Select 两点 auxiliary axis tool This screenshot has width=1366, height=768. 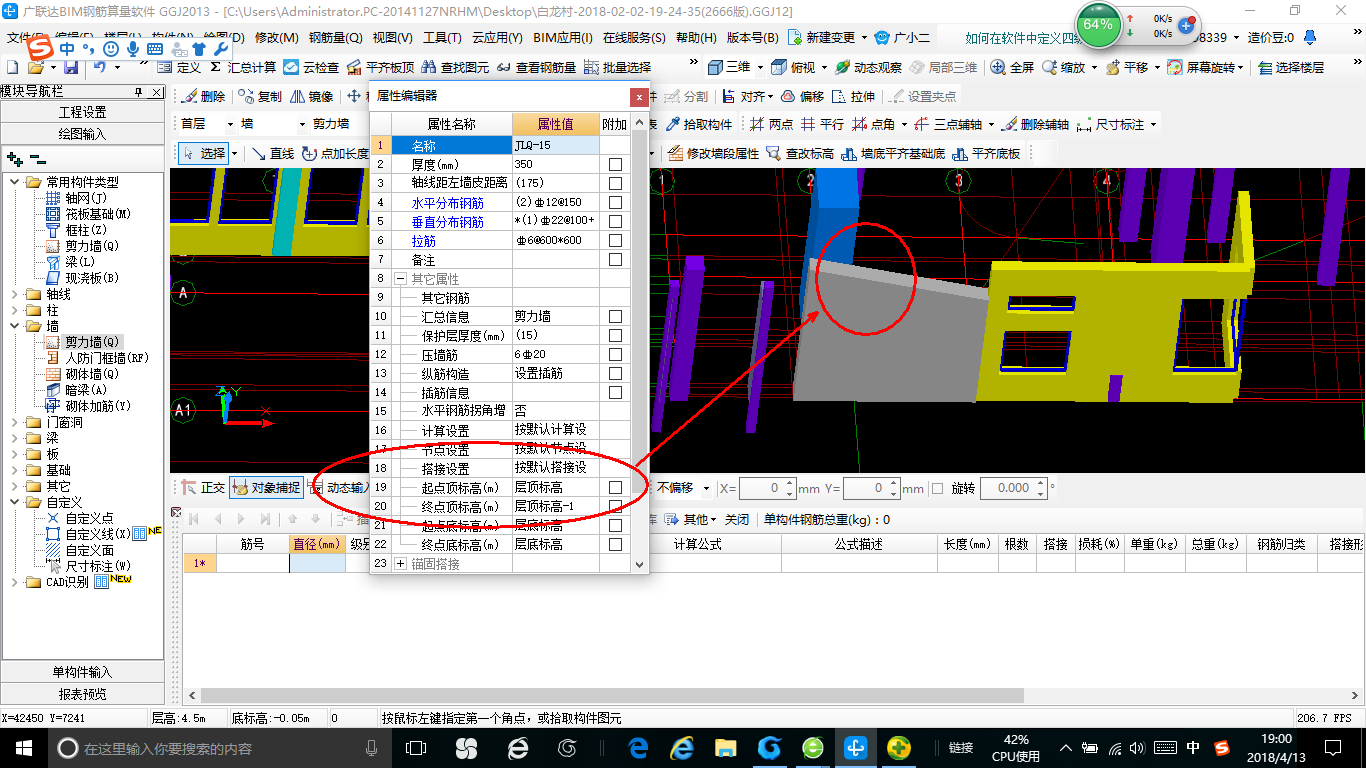(x=770, y=125)
